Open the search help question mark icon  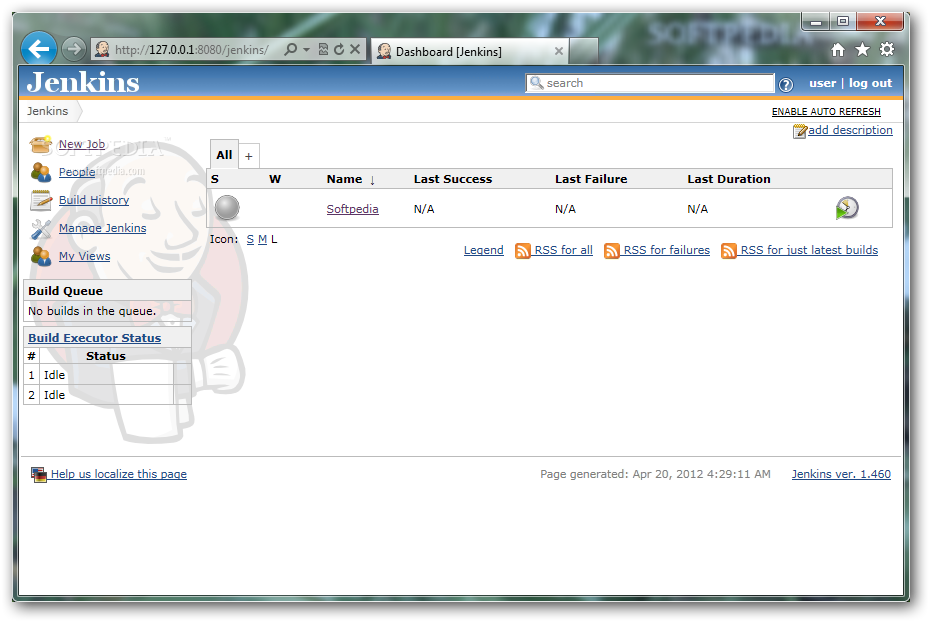click(x=785, y=85)
